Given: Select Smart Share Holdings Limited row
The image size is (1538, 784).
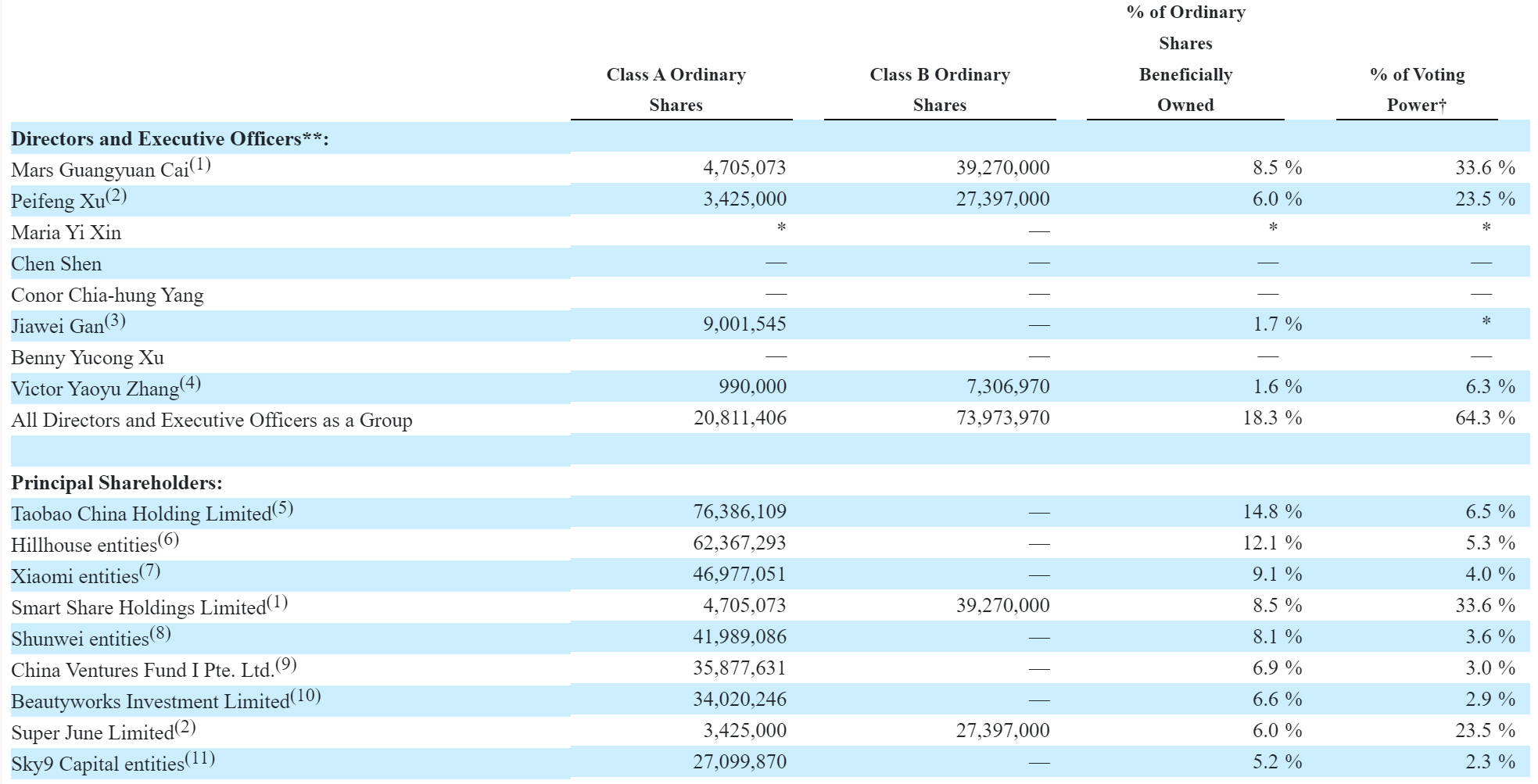Looking at the screenshot, I should pyautogui.click(x=770, y=607).
